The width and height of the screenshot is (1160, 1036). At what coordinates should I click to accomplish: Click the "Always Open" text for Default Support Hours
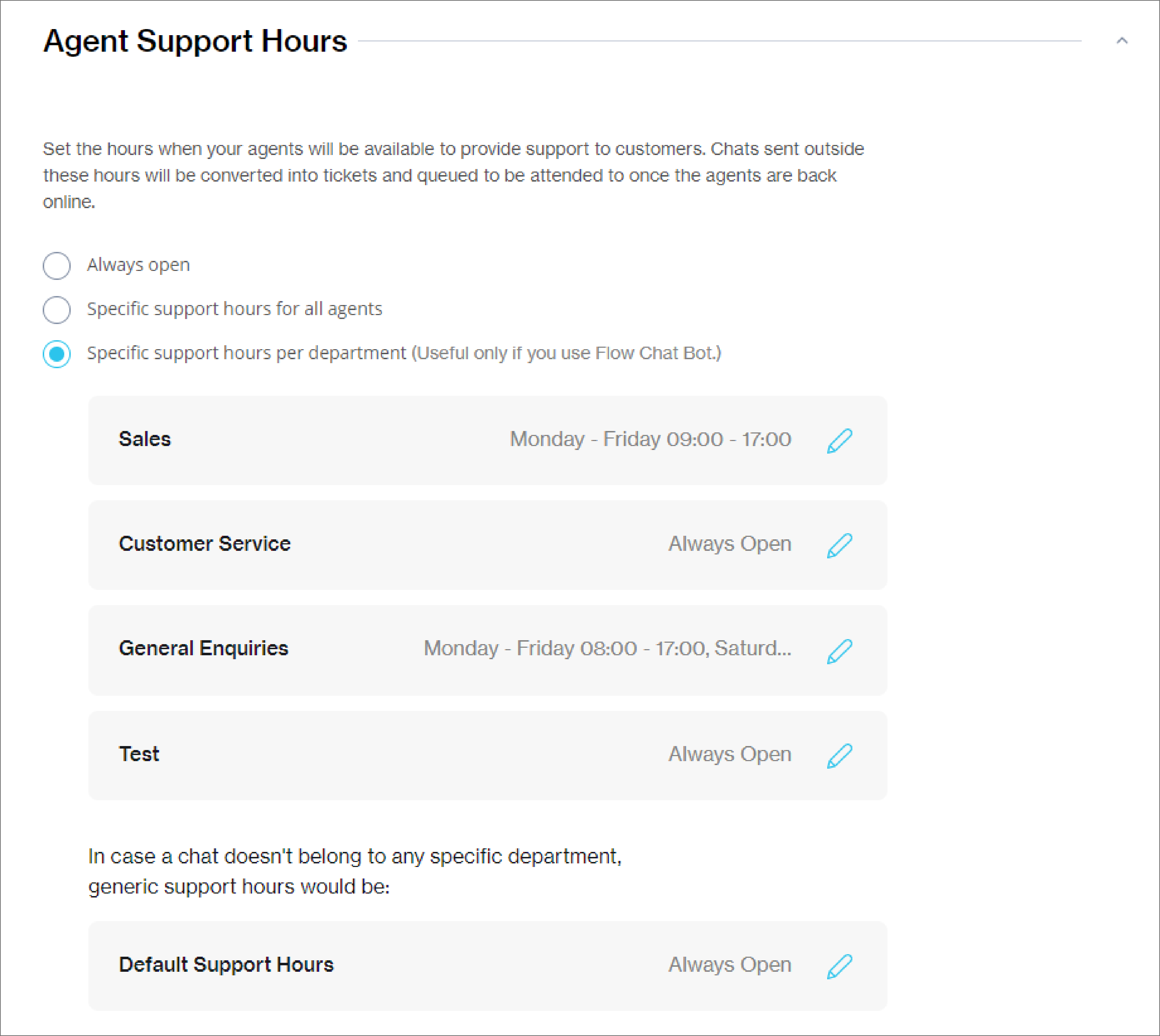point(730,964)
